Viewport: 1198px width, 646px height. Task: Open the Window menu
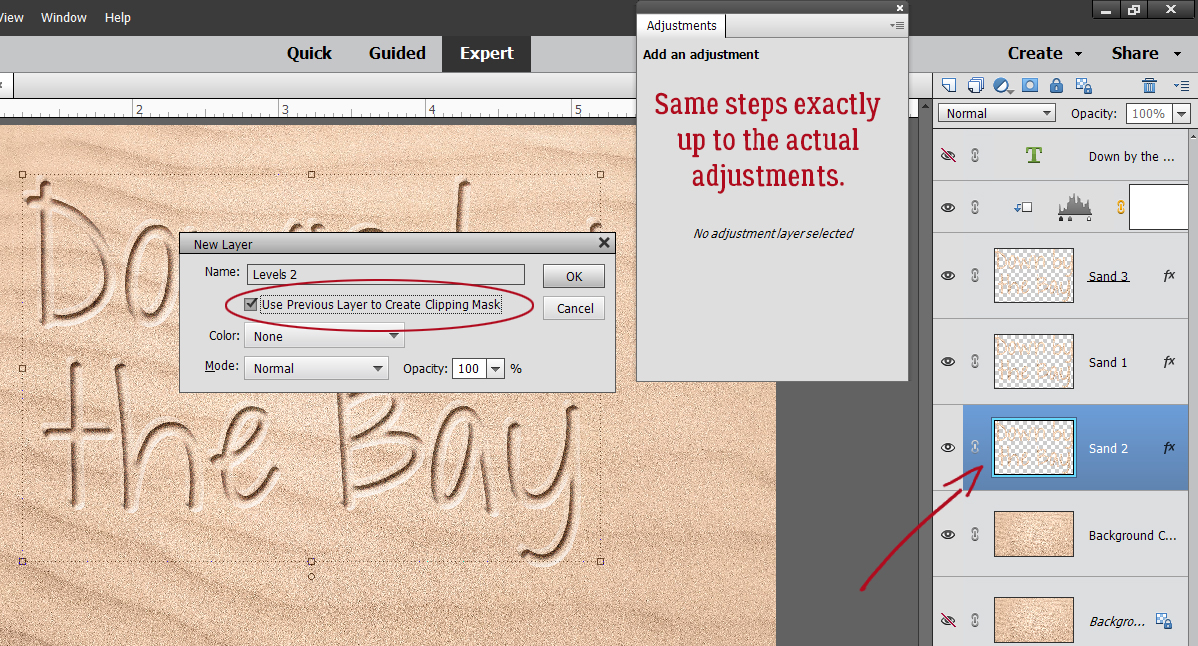tap(63, 17)
